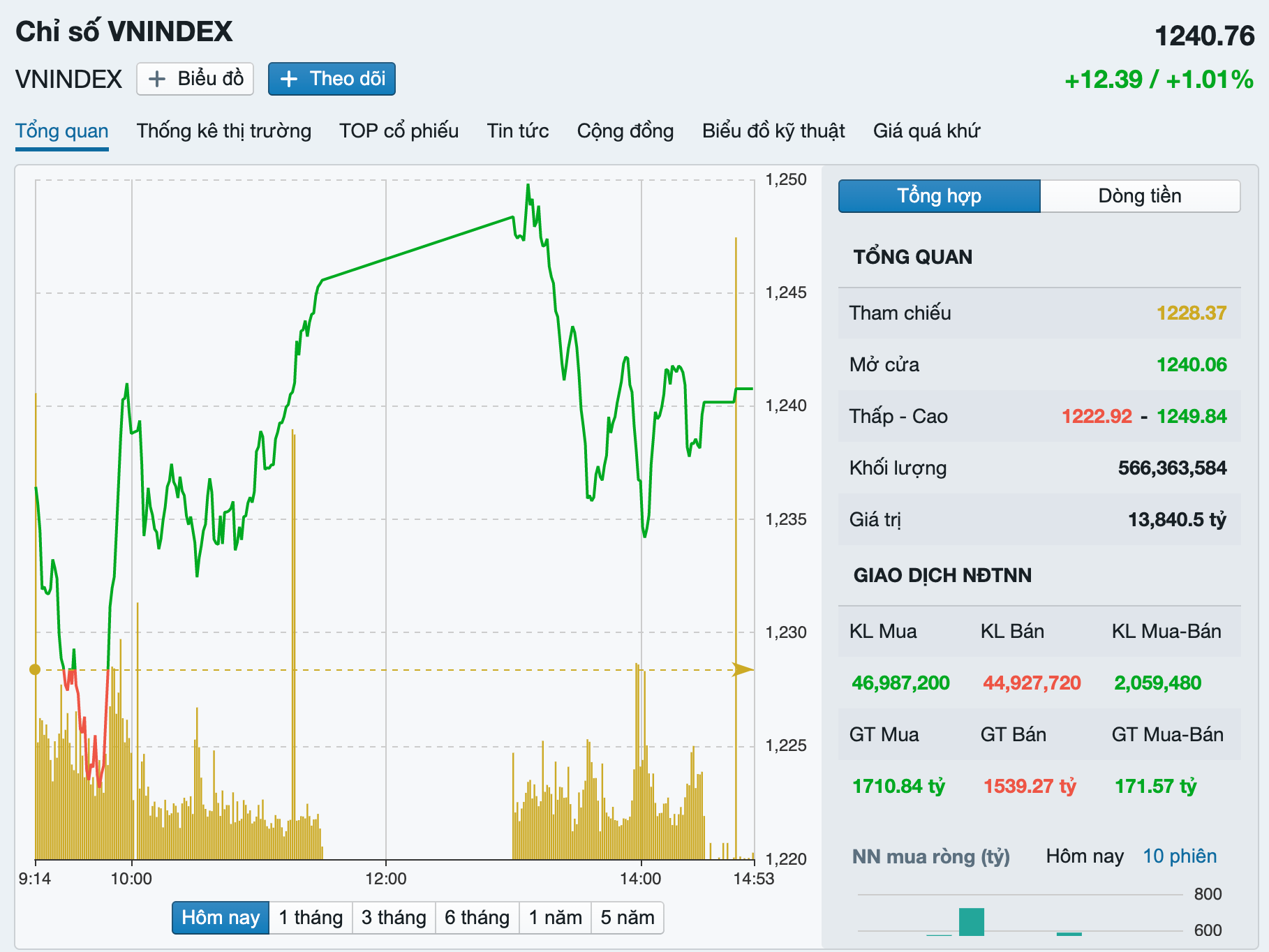
Task: Click the tall teal bar in NN mua ròng chart
Action: (x=972, y=921)
